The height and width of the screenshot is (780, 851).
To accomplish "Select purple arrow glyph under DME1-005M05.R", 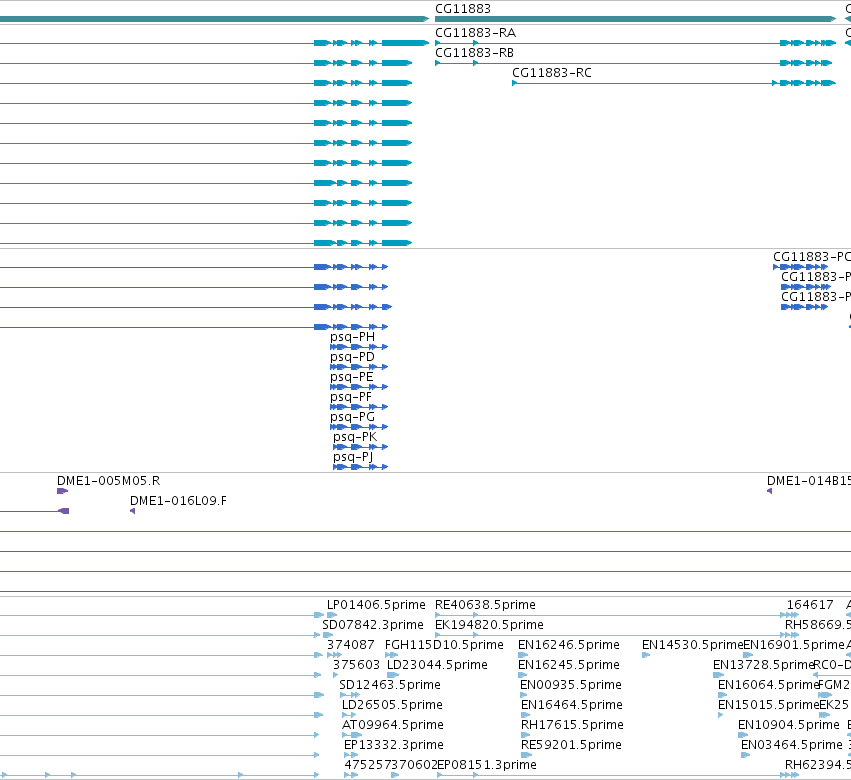I will 62,491.
